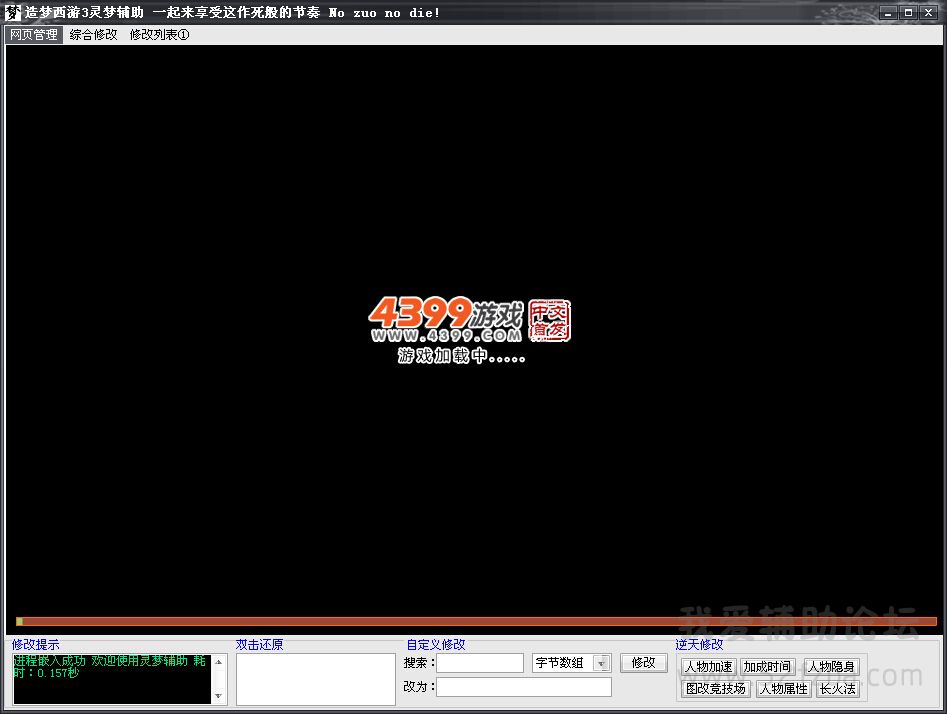Click the scroll-down arrow in 修改提示 log
The height and width of the screenshot is (714, 947).
[219, 696]
